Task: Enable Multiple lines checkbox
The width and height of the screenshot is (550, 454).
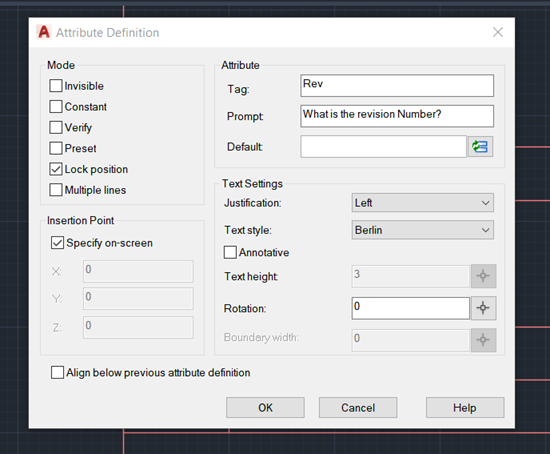Action: (x=56, y=190)
